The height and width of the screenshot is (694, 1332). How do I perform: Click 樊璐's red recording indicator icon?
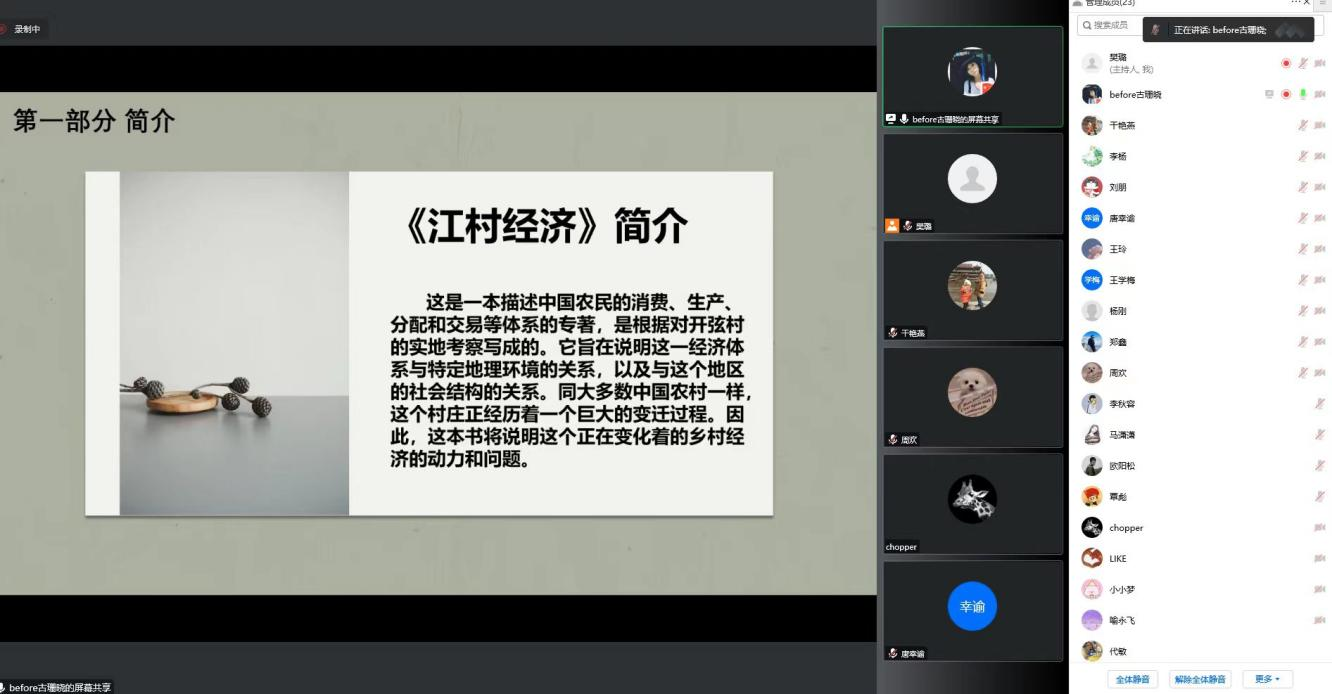pos(1286,63)
